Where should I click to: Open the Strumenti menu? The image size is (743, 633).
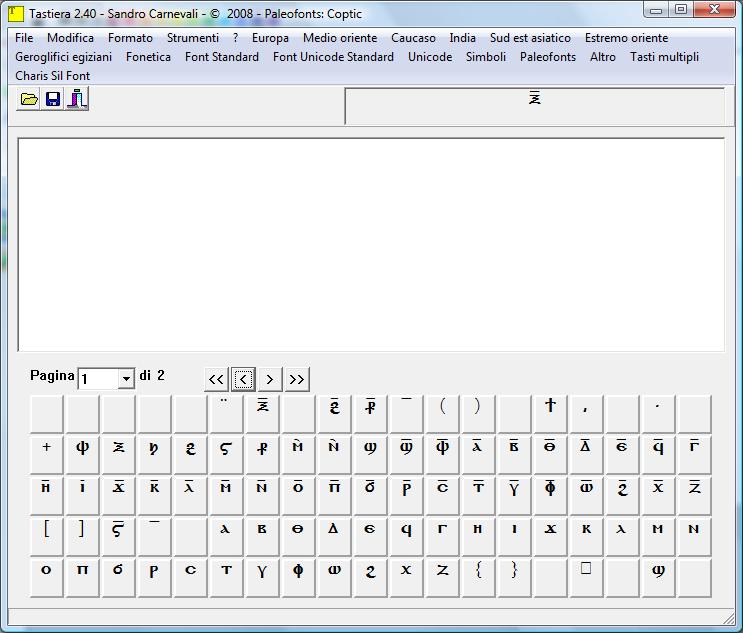193,38
